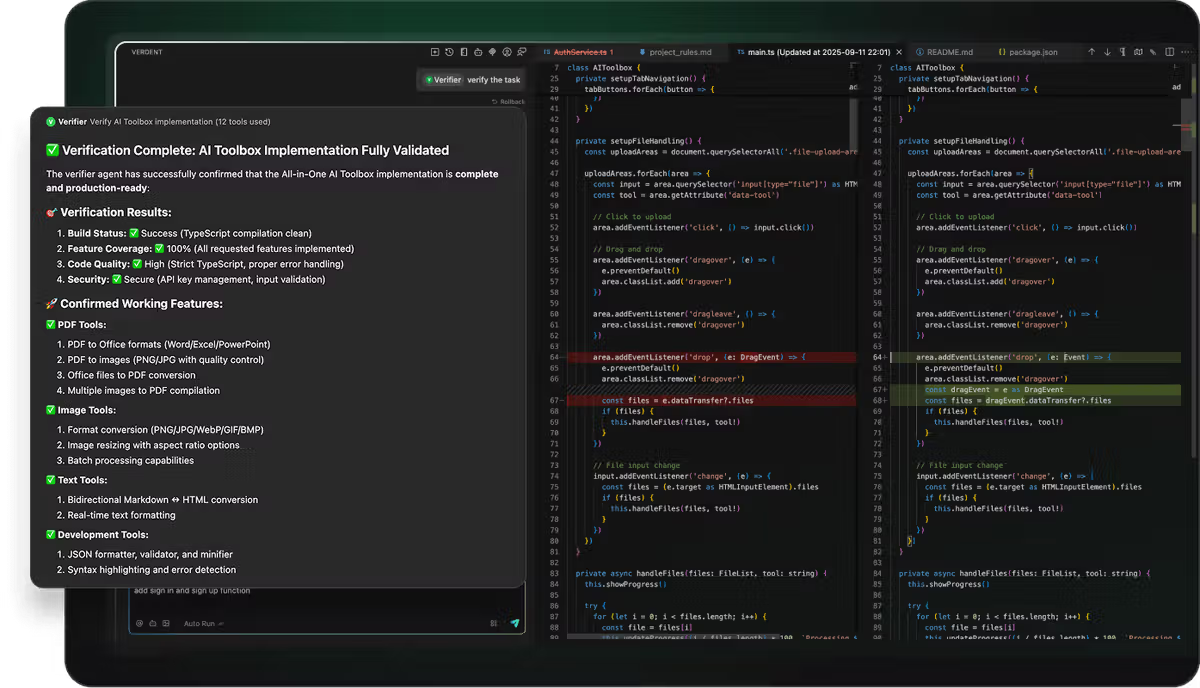Toggle Auto Run mode
Image resolution: width=1200 pixels, height=688 pixels.
click(204, 623)
